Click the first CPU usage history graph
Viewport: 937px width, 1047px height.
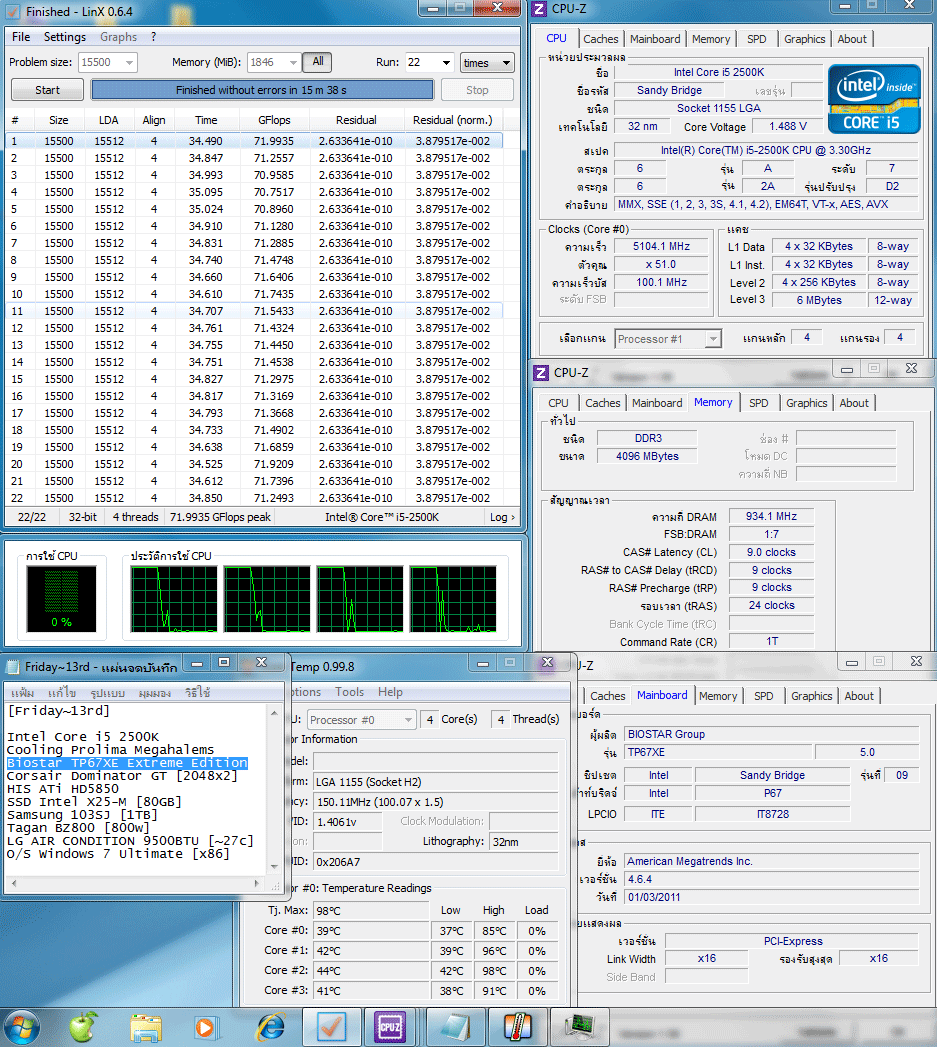point(174,598)
